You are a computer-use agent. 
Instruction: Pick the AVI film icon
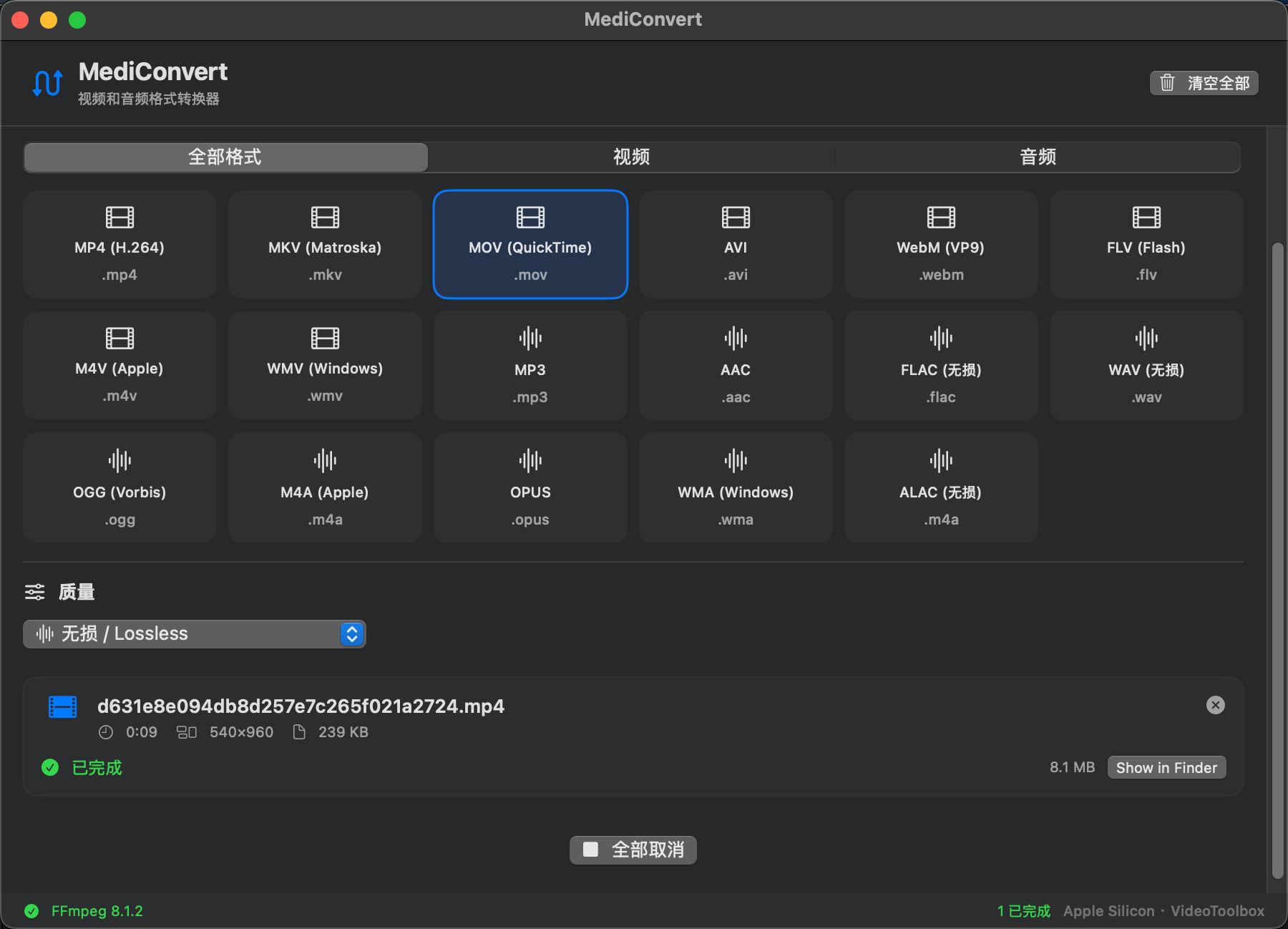pyautogui.click(x=736, y=217)
